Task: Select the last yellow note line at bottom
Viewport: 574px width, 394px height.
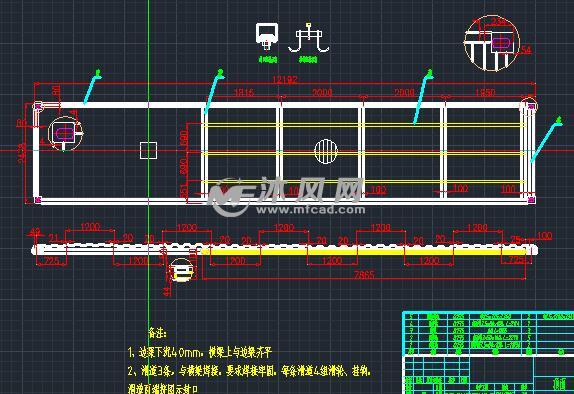Action: pyautogui.click(x=163, y=388)
